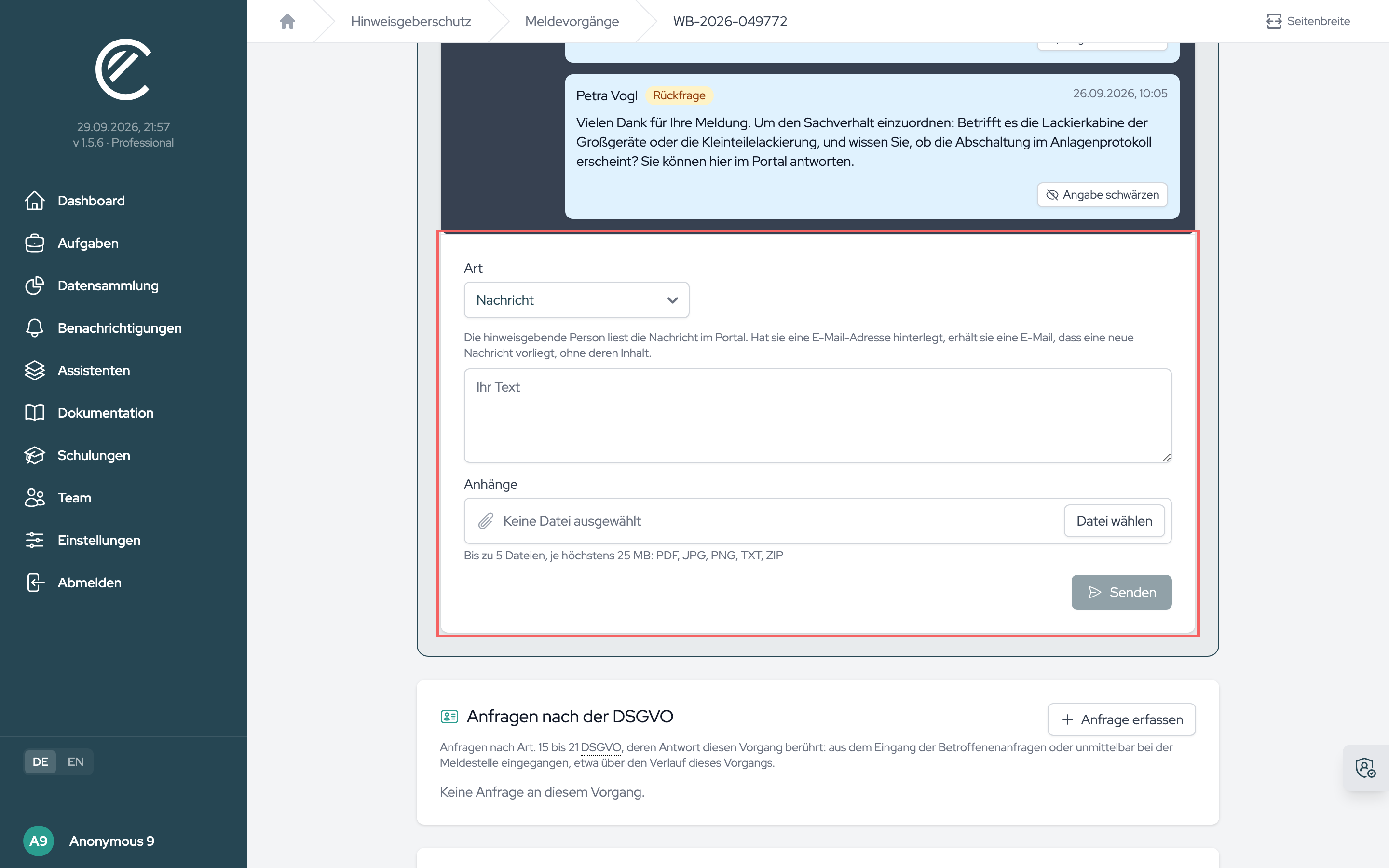Click the Anhänge label
This screenshot has width=1389, height=868.
click(490, 485)
